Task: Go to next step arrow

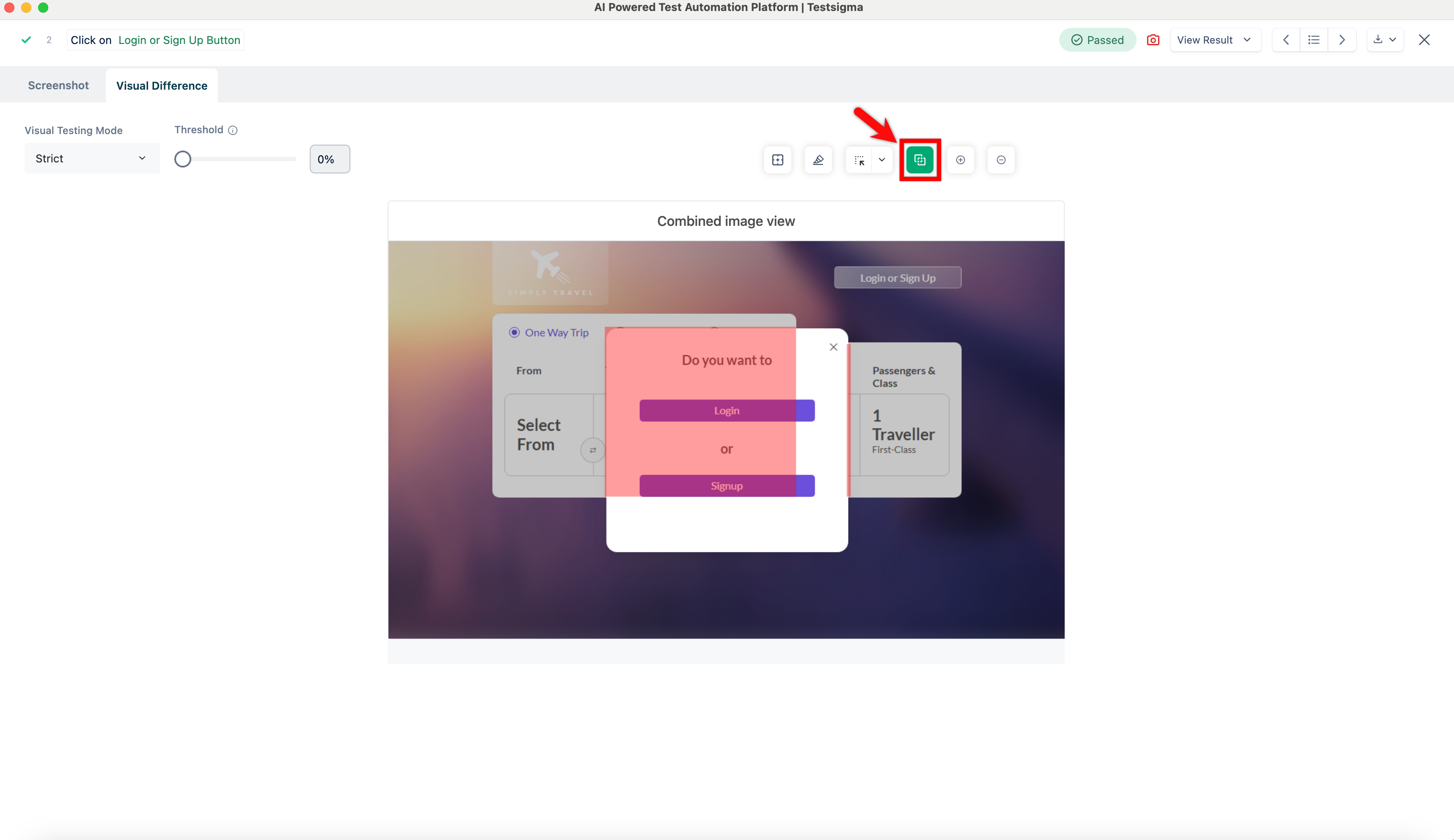Action: [1341, 40]
